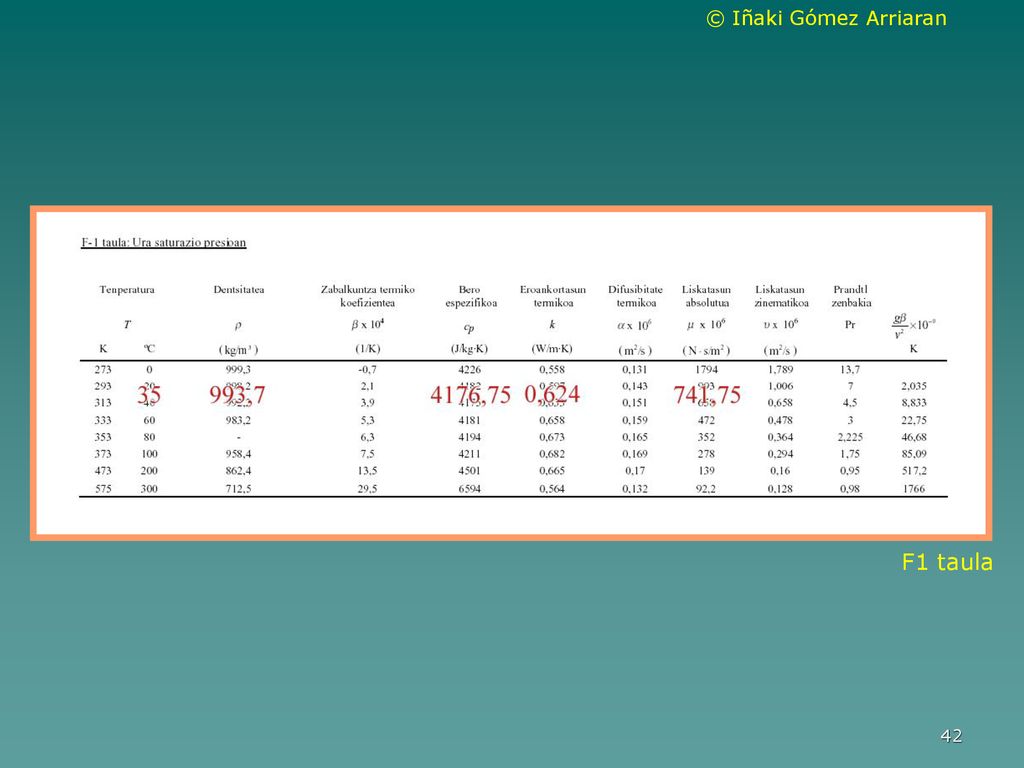The width and height of the screenshot is (1024, 768).
Task: Click the 'Dentsitatea' column header
Action: click(x=238, y=289)
